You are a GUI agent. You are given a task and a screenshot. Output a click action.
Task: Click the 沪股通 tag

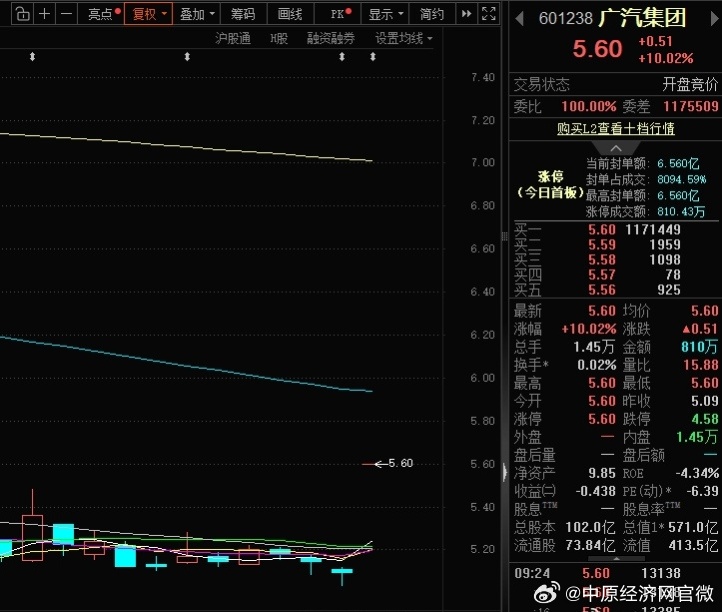[x=233, y=38]
